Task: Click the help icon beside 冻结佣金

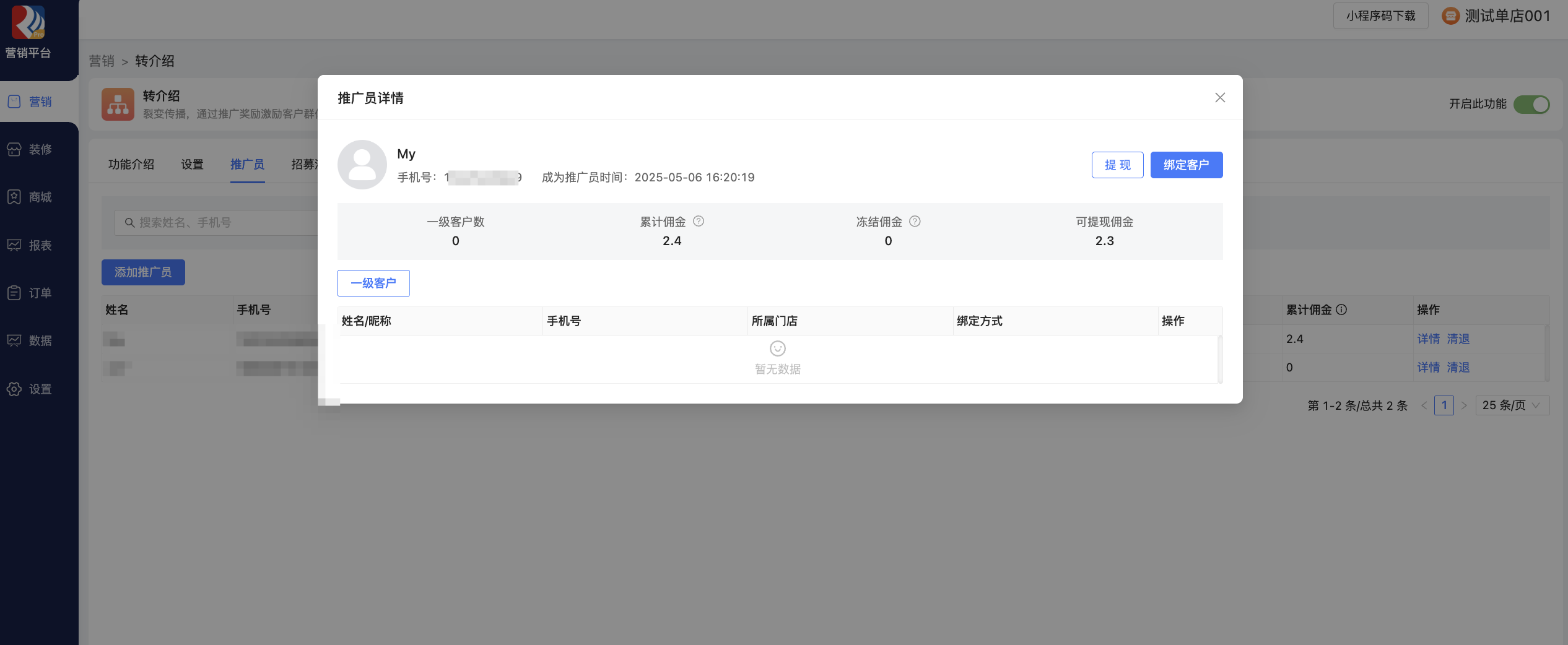Action: tap(915, 222)
